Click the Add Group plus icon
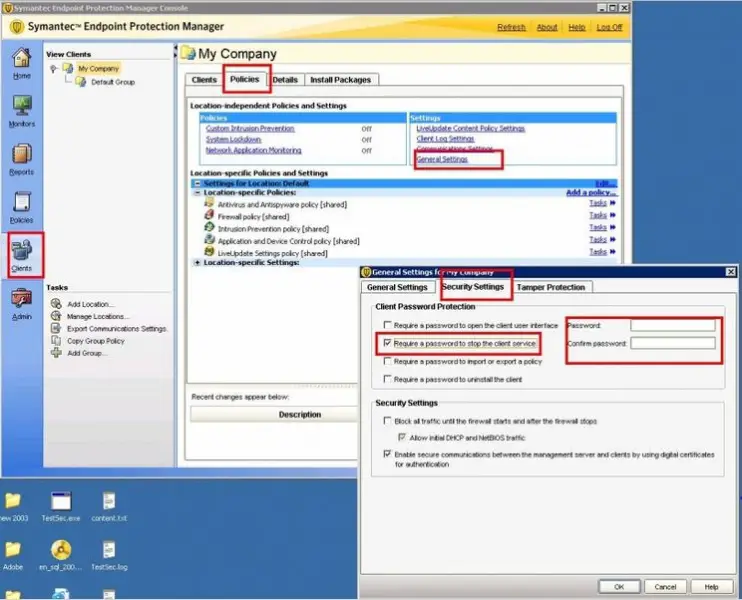Image resolution: width=742 pixels, height=600 pixels. coord(56,353)
